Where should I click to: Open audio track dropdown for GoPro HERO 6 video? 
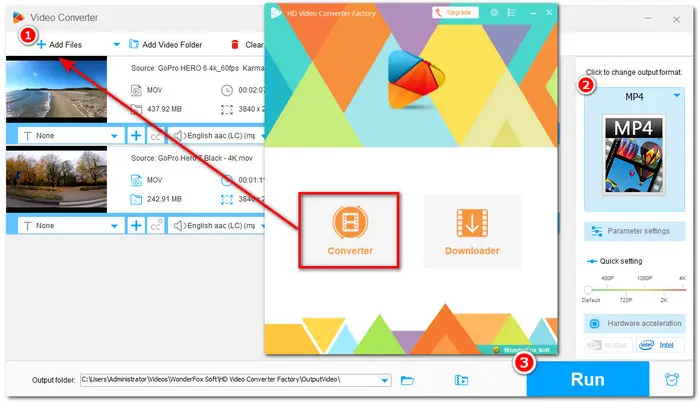217,136
